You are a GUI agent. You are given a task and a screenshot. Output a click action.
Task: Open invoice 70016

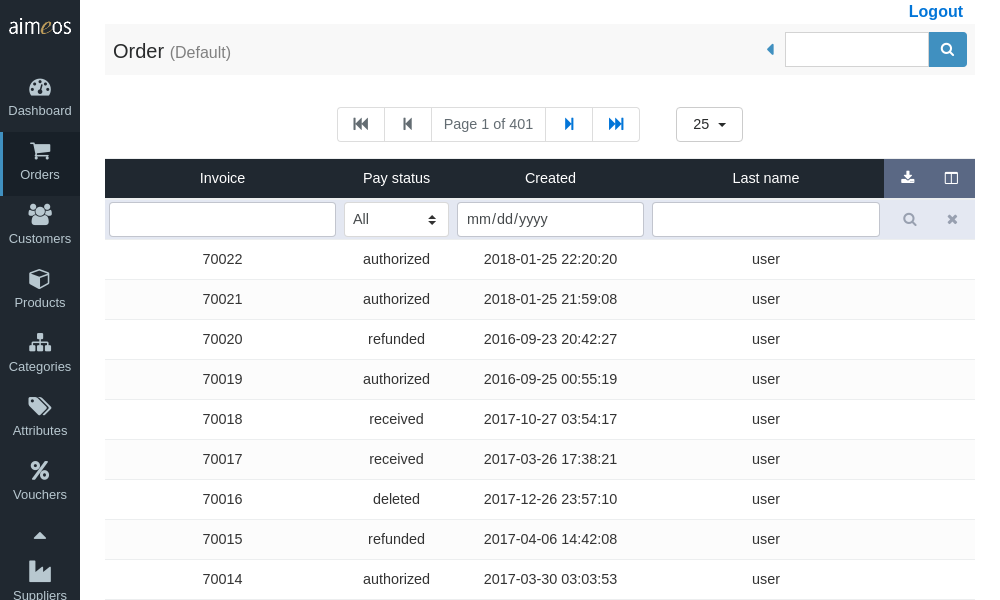click(222, 499)
